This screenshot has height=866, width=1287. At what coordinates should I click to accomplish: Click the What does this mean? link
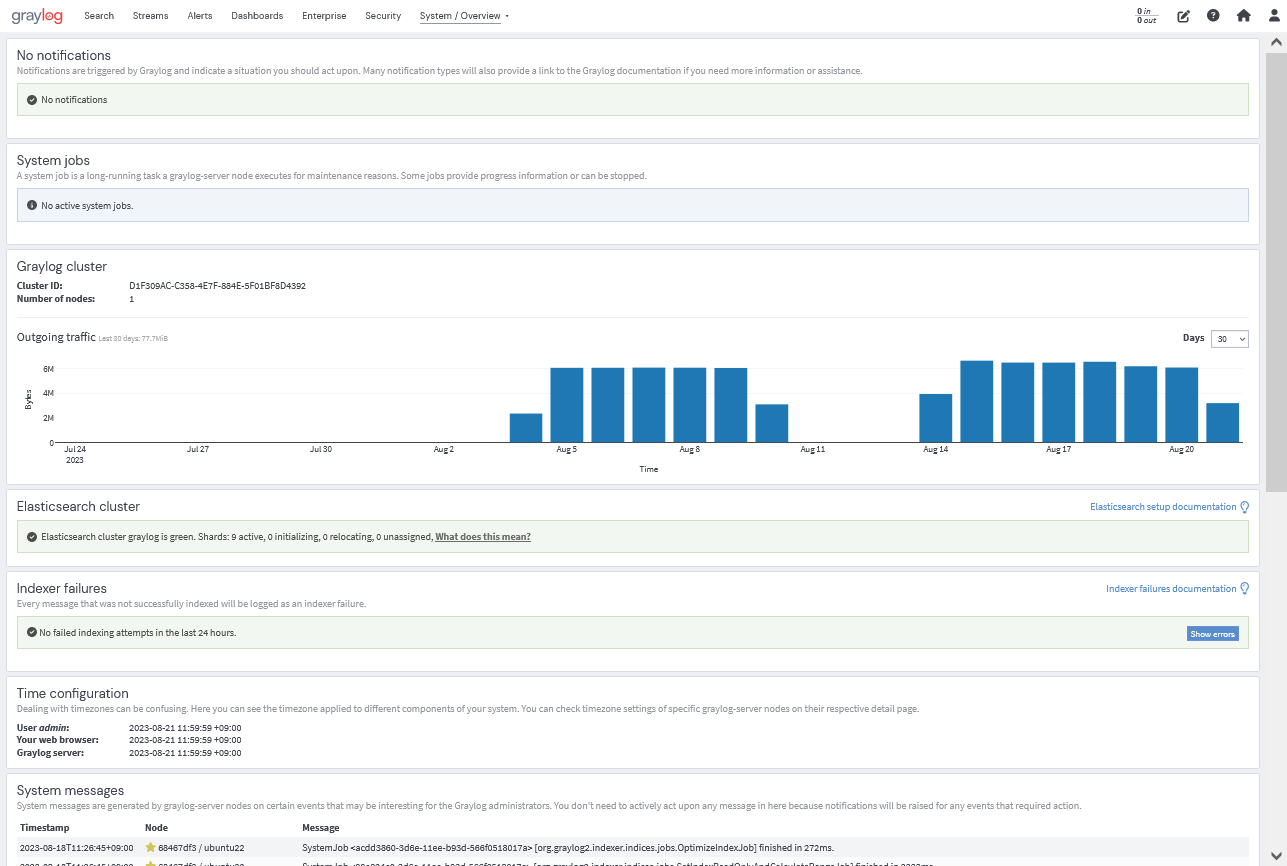(x=483, y=537)
